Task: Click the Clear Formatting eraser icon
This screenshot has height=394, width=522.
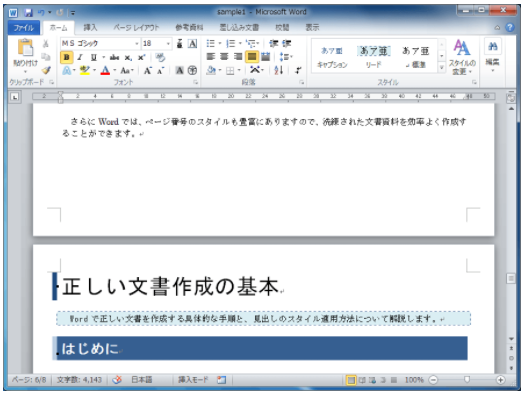Action: click(160, 57)
